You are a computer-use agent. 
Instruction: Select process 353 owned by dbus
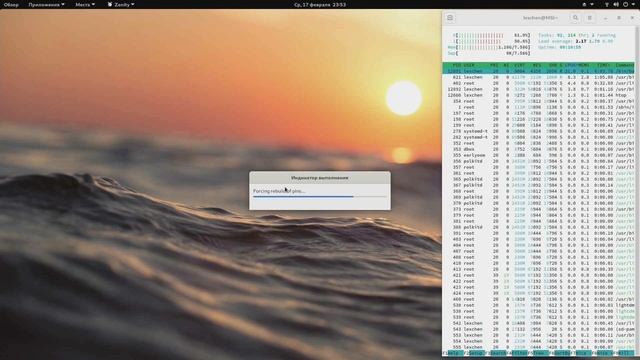click(538, 149)
